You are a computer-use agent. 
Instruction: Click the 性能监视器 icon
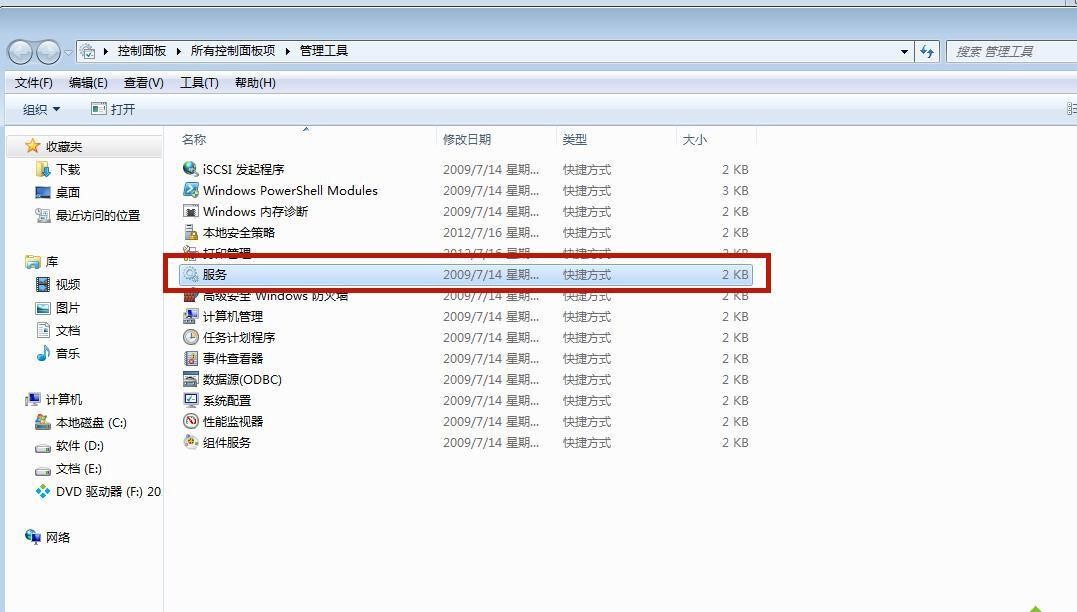(191, 421)
